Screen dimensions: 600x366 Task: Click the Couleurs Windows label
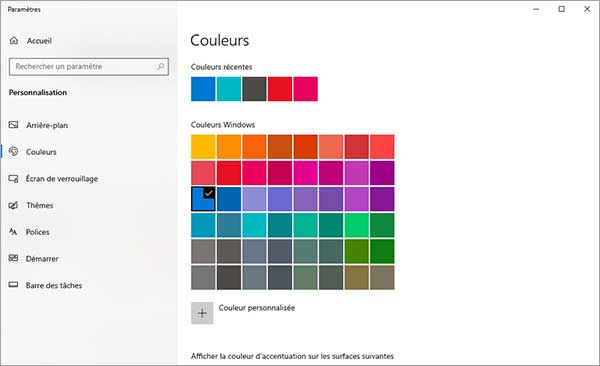[x=223, y=125]
